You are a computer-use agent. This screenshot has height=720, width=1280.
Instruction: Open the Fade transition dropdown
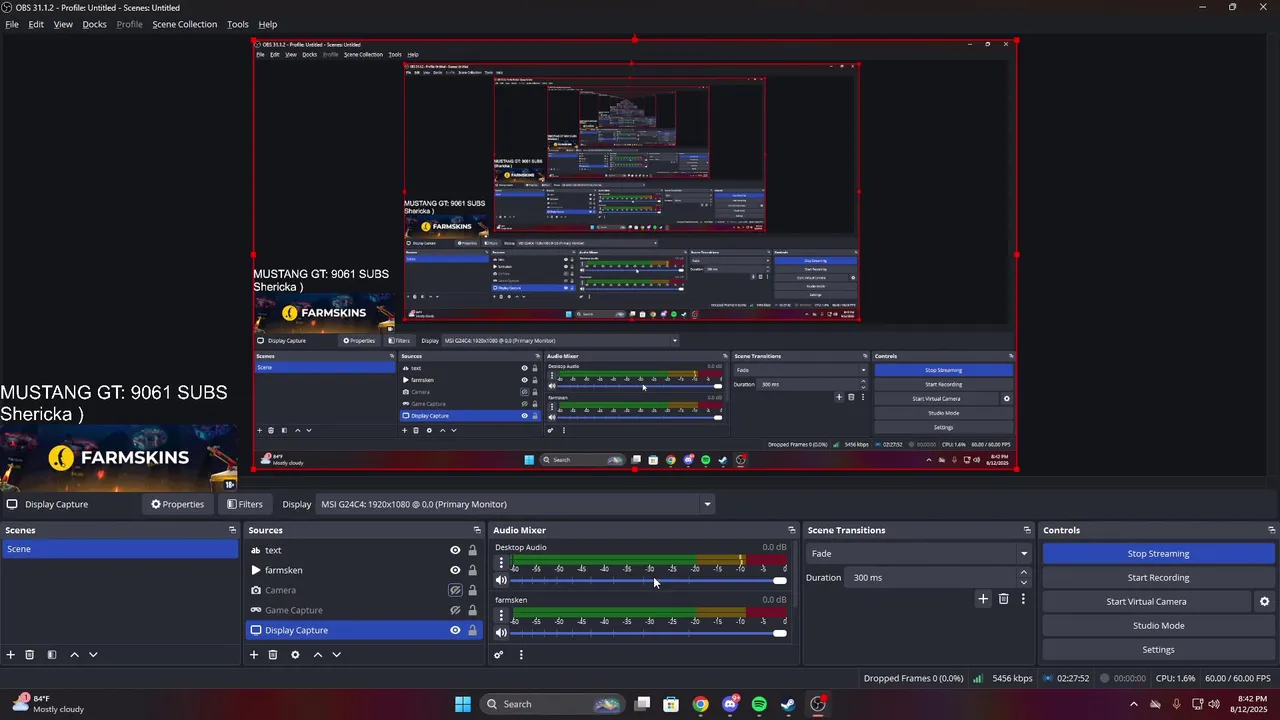pyautogui.click(x=919, y=554)
